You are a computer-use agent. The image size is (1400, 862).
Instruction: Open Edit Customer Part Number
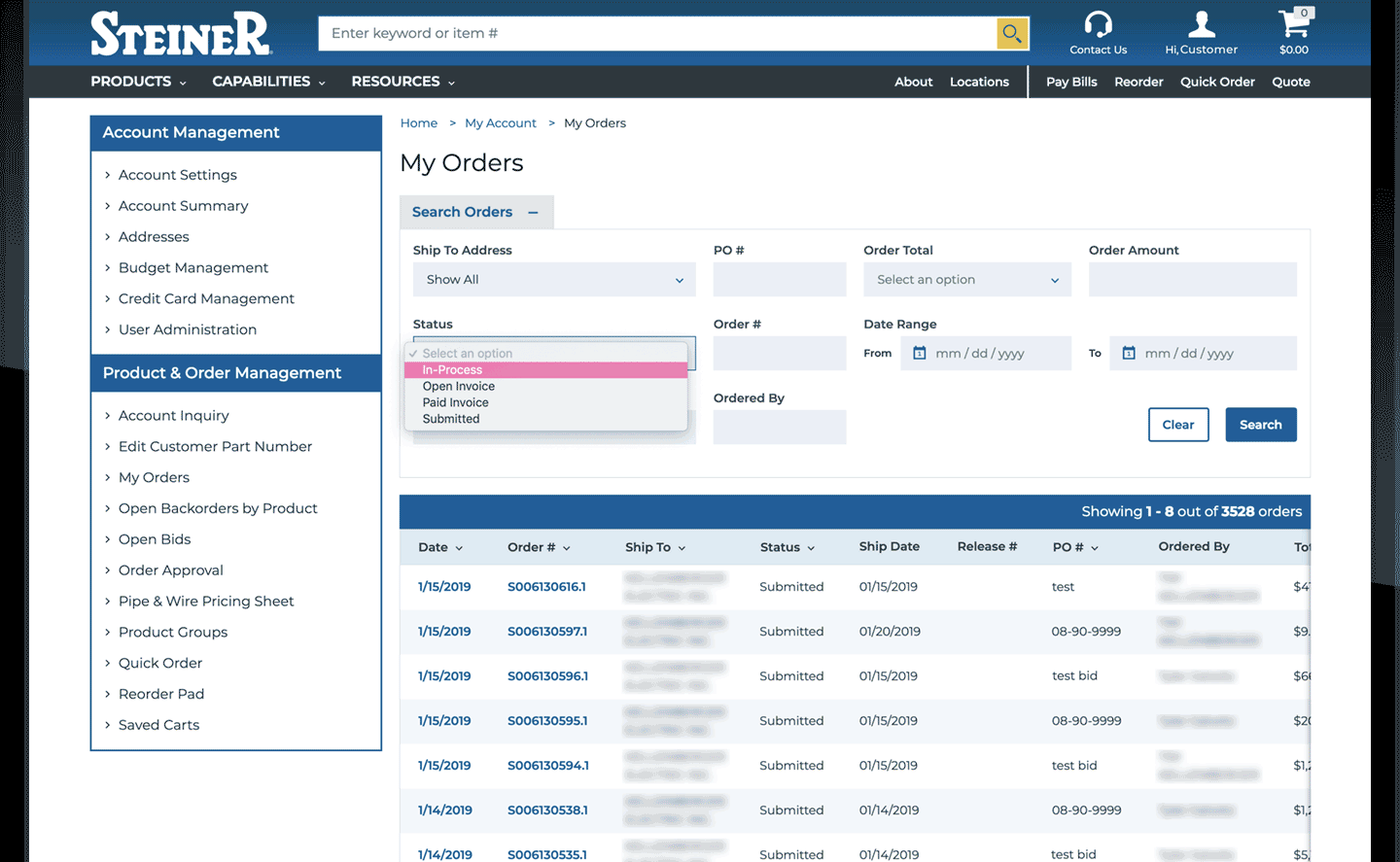pos(215,447)
